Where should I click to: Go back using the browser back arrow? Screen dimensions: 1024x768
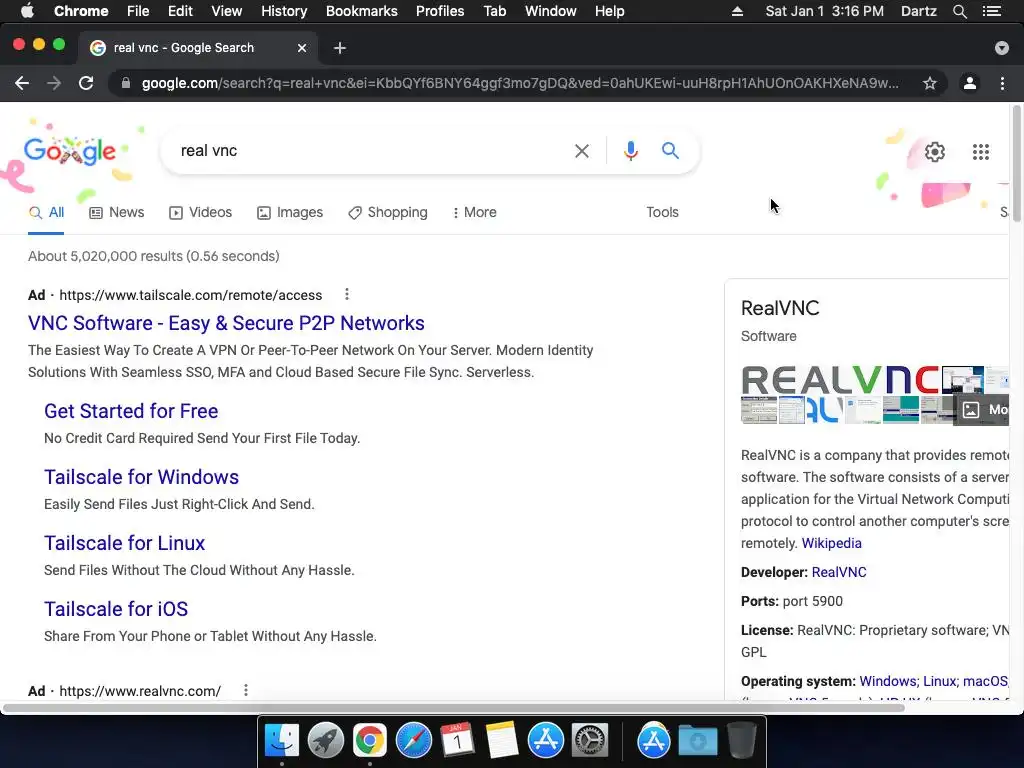(x=22, y=83)
